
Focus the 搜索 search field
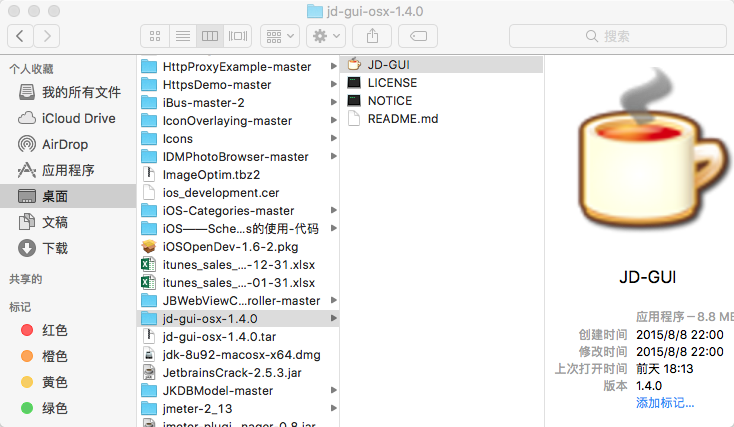[617, 36]
